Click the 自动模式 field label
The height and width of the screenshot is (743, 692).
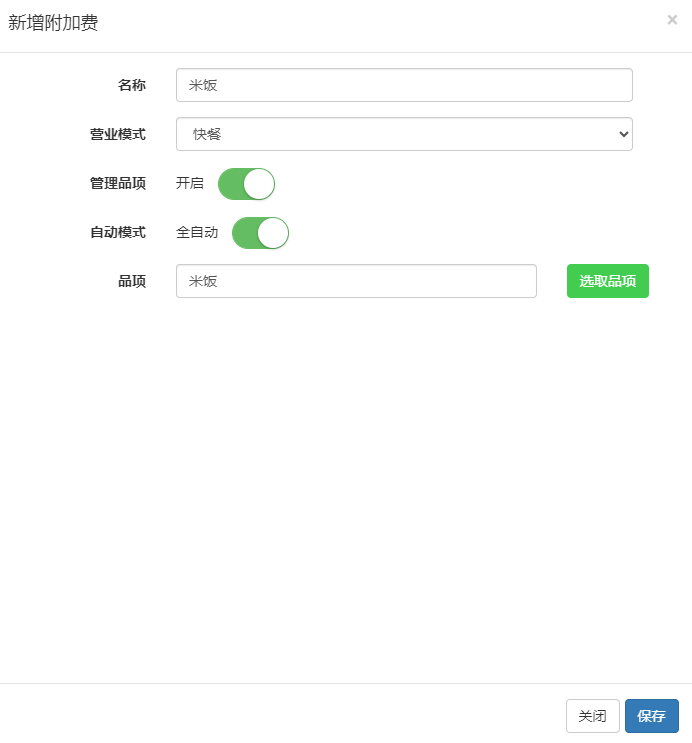pyautogui.click(x=118, y=233)
